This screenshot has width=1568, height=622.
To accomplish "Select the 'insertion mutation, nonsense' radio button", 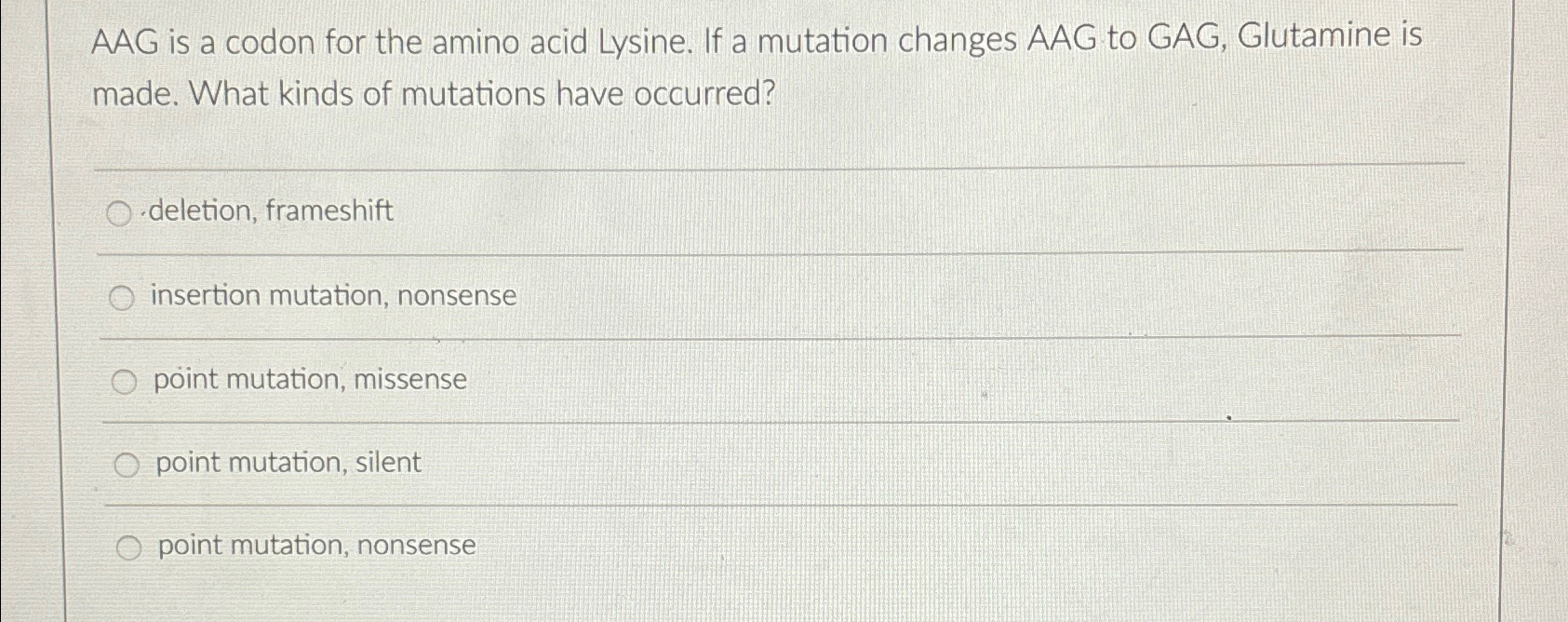I will tap(122, 298).
